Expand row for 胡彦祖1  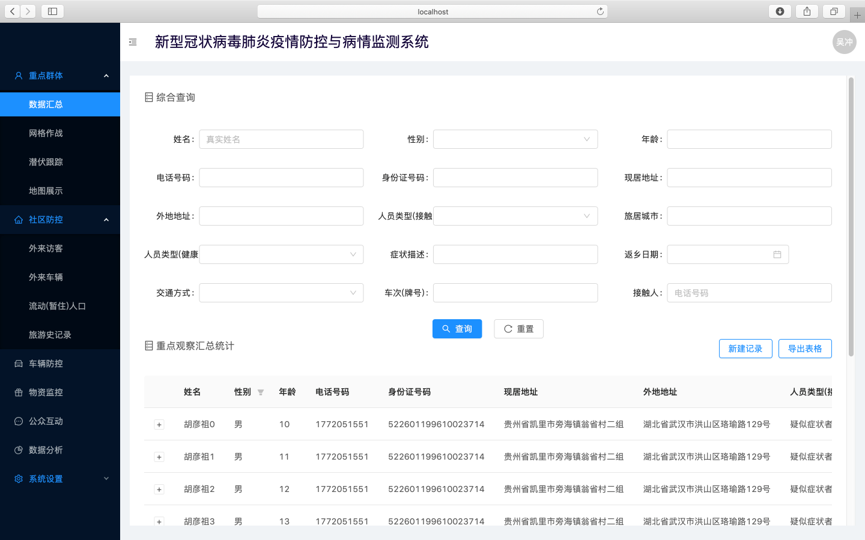click(159, 457)
